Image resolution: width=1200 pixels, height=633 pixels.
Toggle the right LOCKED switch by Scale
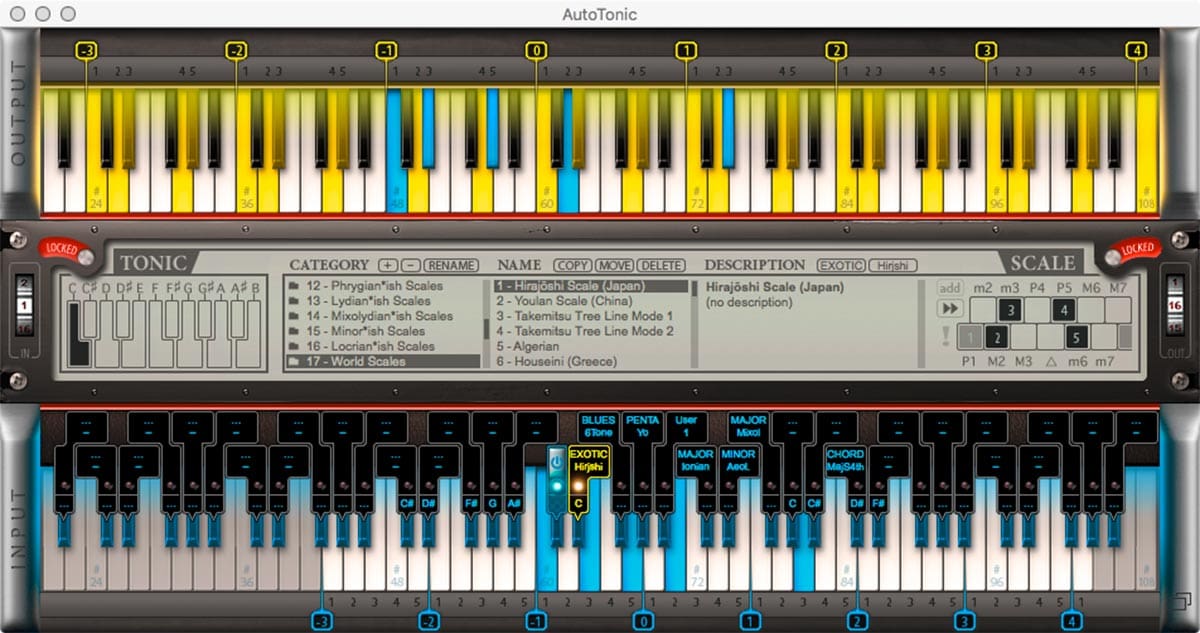(1134, 253)
